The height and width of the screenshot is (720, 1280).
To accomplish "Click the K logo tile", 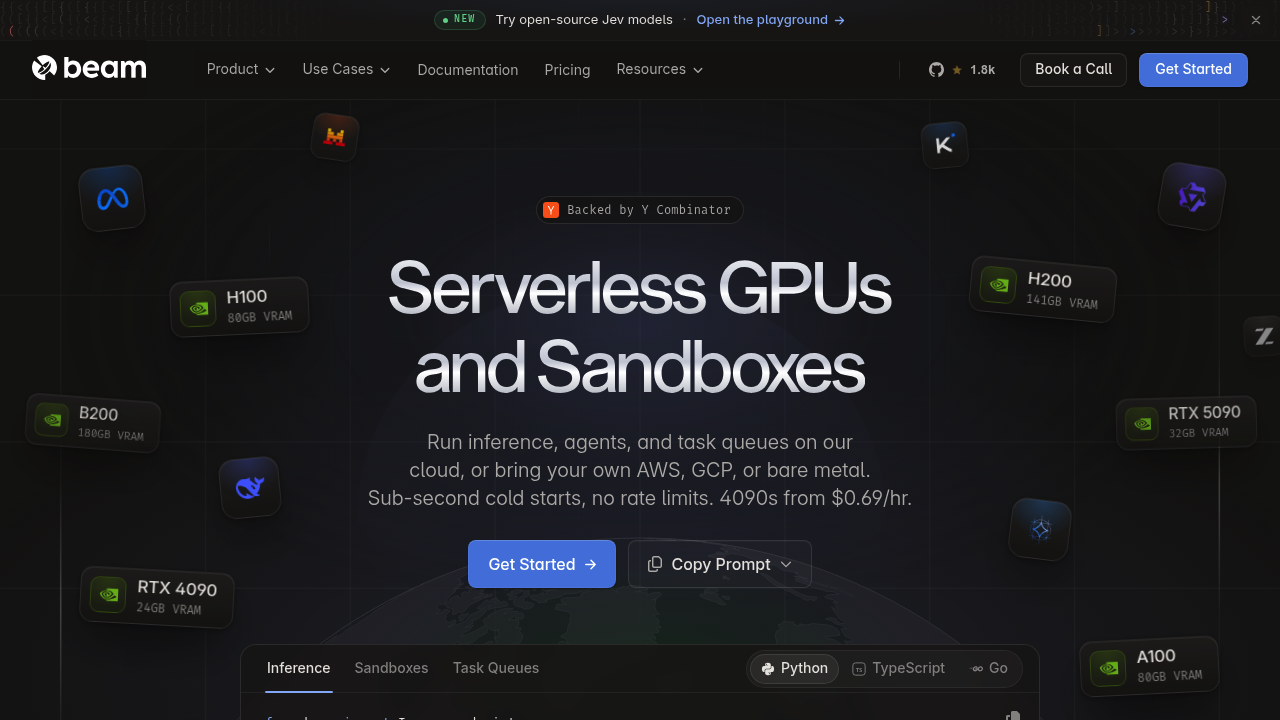I will tap(944, 145).
